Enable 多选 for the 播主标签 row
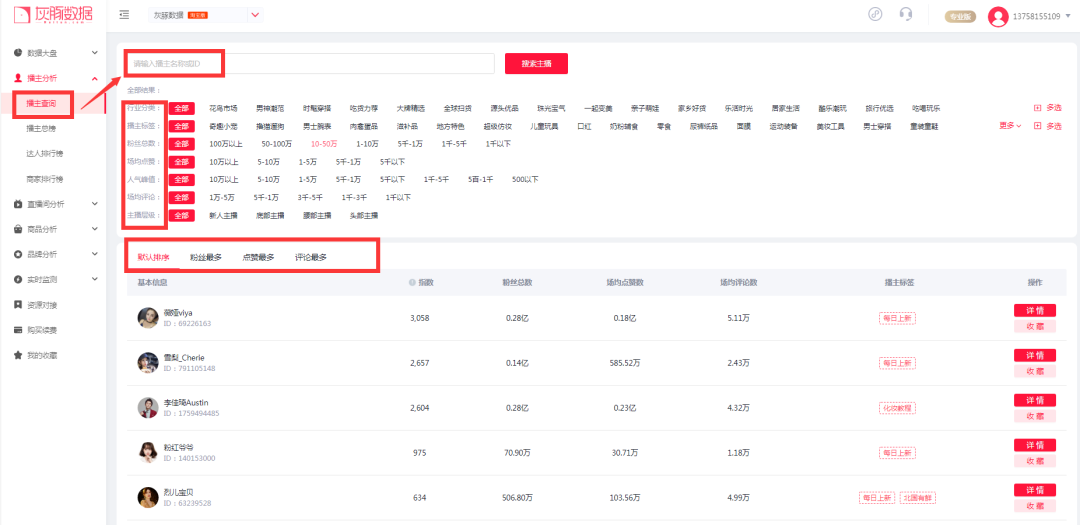The height and width of the screenshot is (525, 1080). 1048,126
